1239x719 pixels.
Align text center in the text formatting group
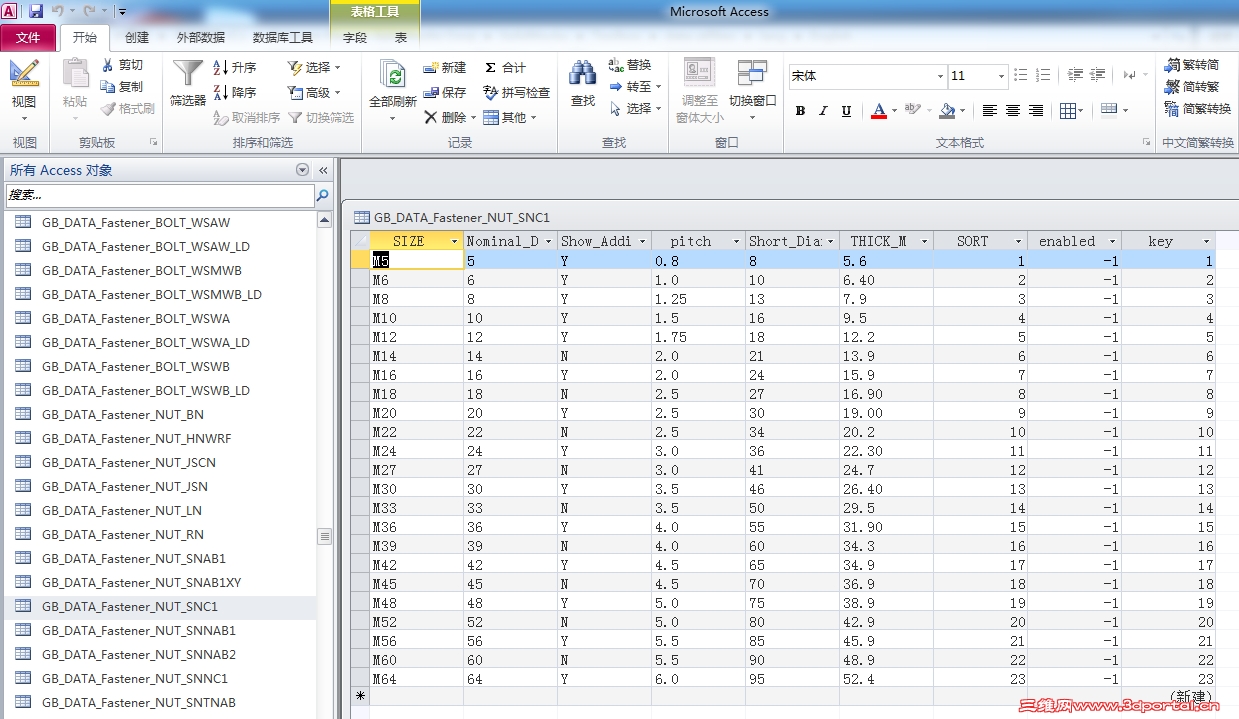(x=1013, y=111)
